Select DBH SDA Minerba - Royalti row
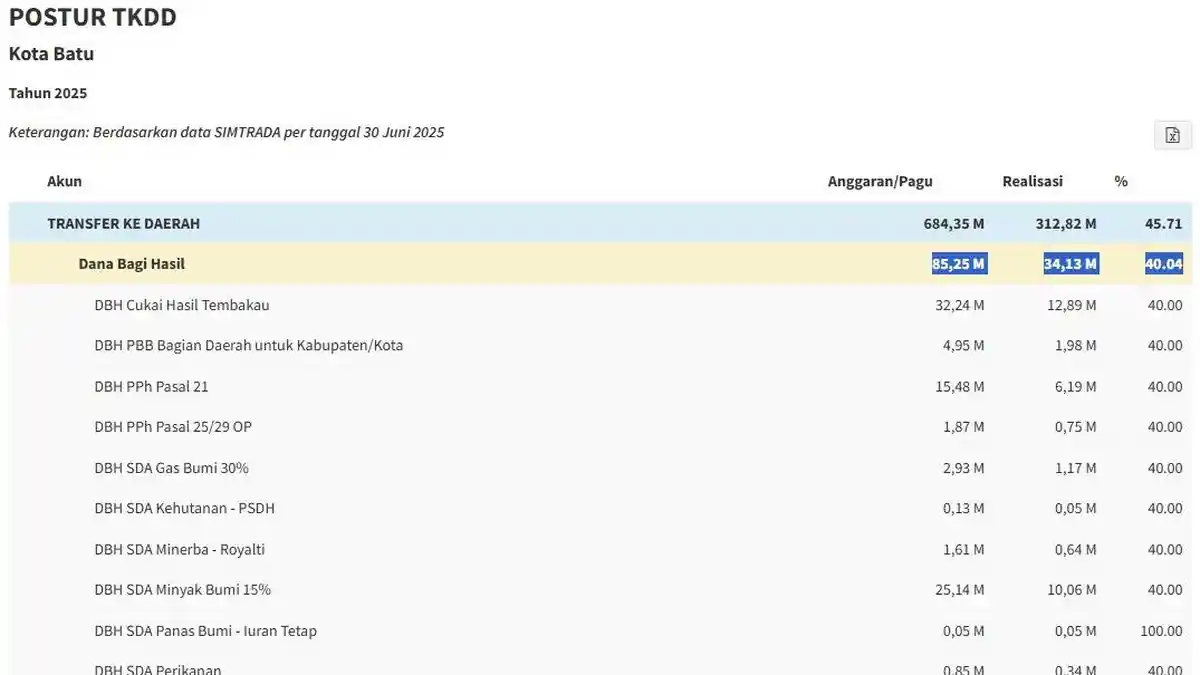The image size is (1200, 675). pyautogui.click(x=600, y=549)
